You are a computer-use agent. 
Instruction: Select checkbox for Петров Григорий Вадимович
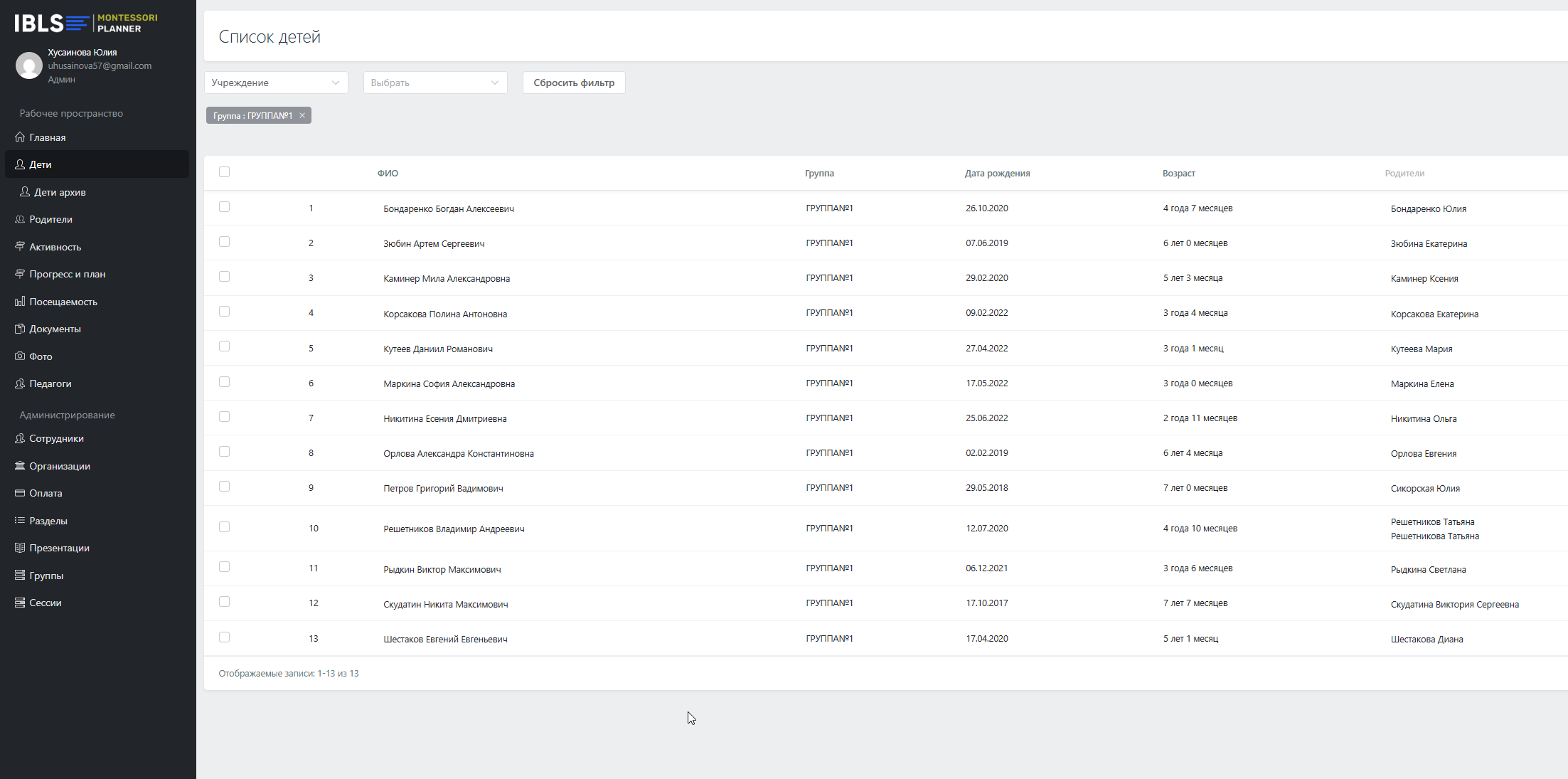click(225, 487)
